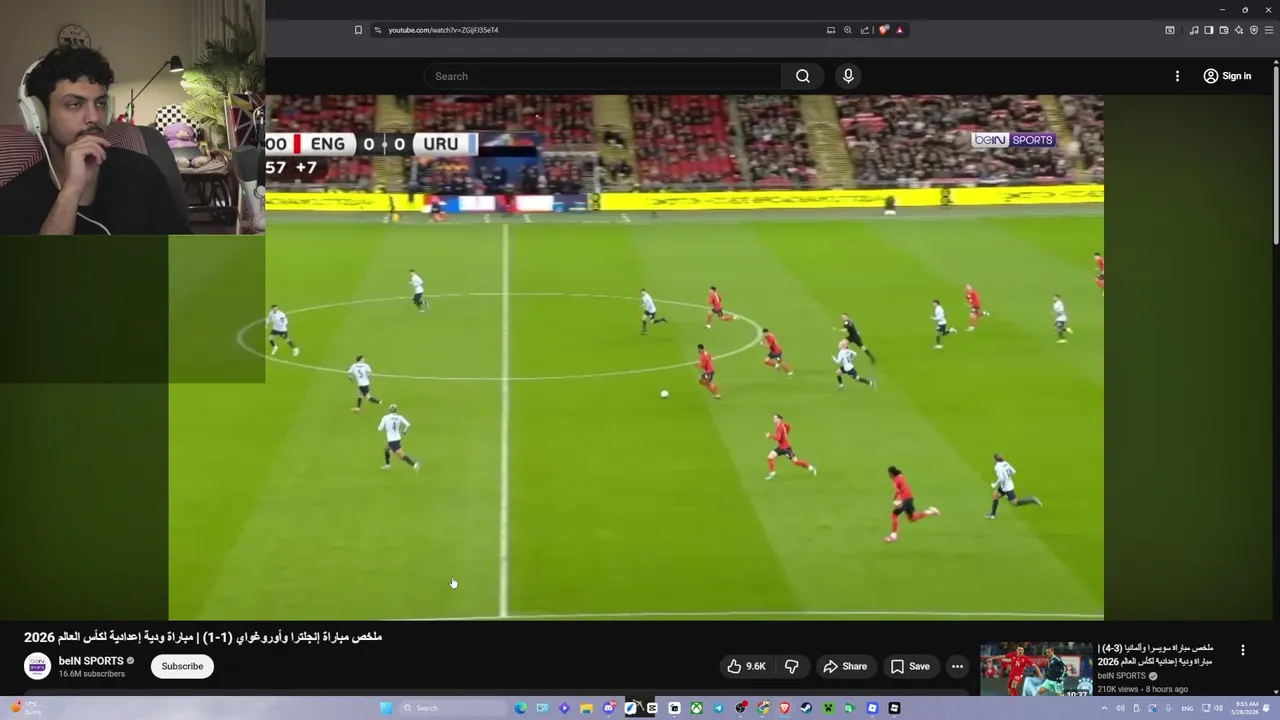Open the Brave Wallet icon

pos(1224,30)
